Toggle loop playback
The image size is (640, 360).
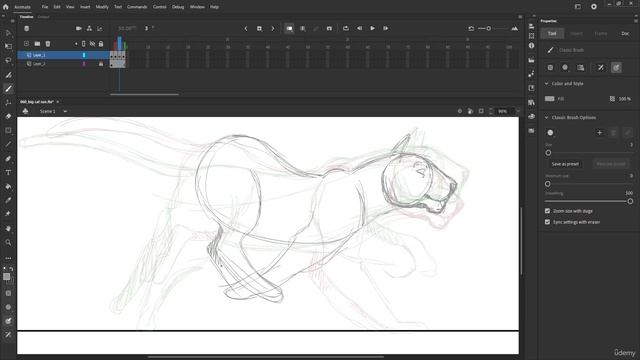click(346, 29)
